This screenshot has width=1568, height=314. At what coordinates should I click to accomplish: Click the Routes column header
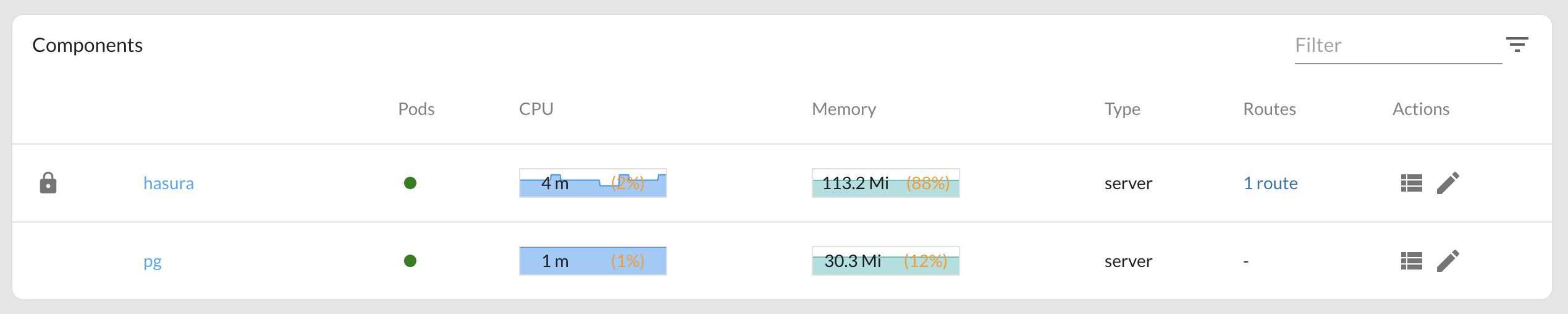coord(1270,109)
